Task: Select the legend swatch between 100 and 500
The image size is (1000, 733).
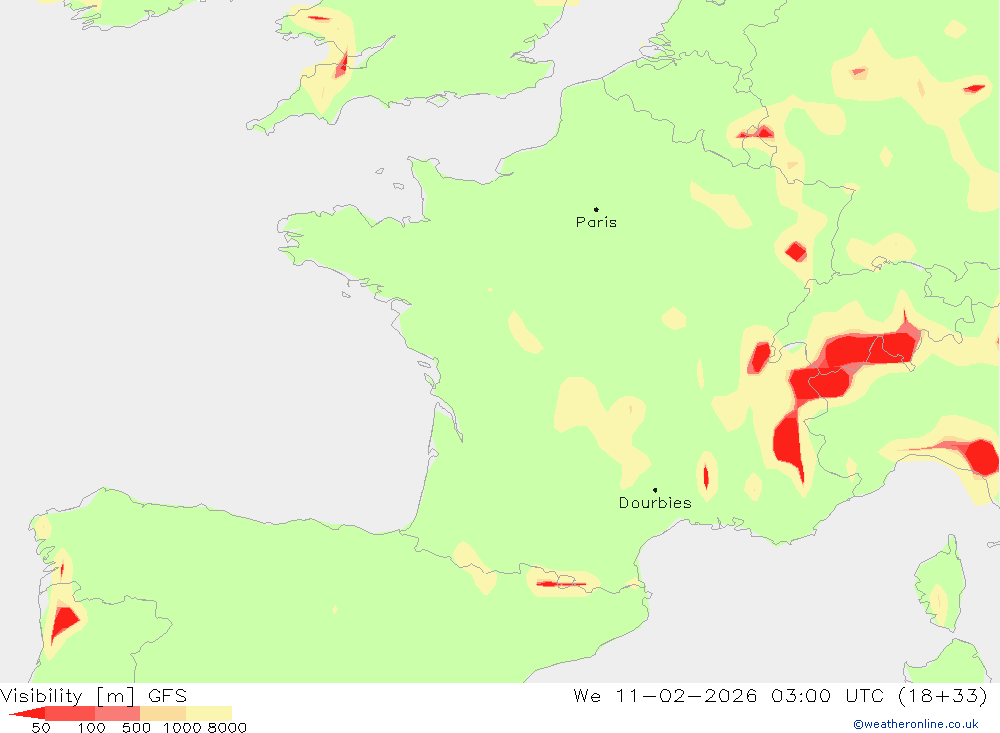Action: coord(117,713)
